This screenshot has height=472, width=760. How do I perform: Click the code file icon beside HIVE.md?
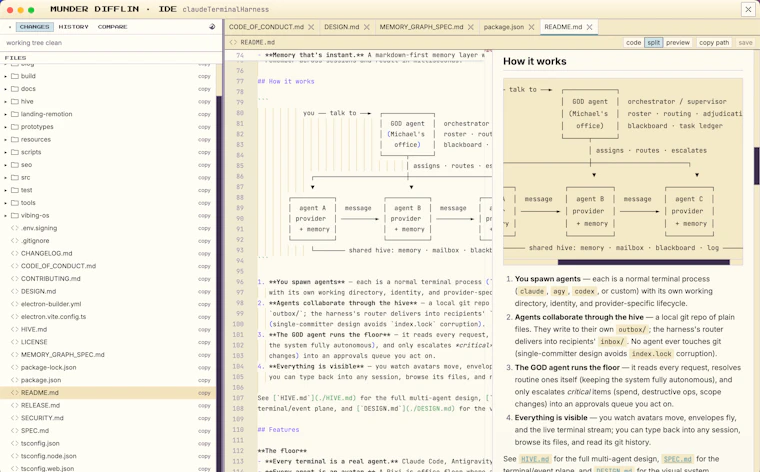tap(15, 329)
